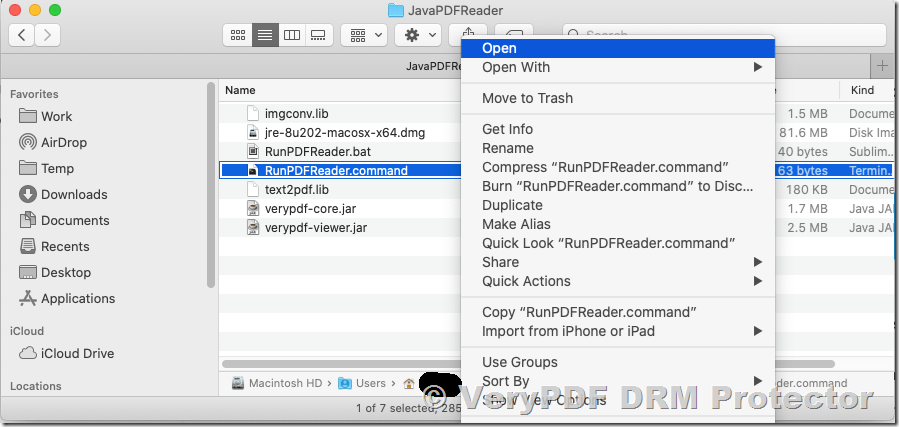Screen dimensions: 899x427
Task: Click the 1.7 MB size cell
Action: pyautogui.click(x=807, y=208)
